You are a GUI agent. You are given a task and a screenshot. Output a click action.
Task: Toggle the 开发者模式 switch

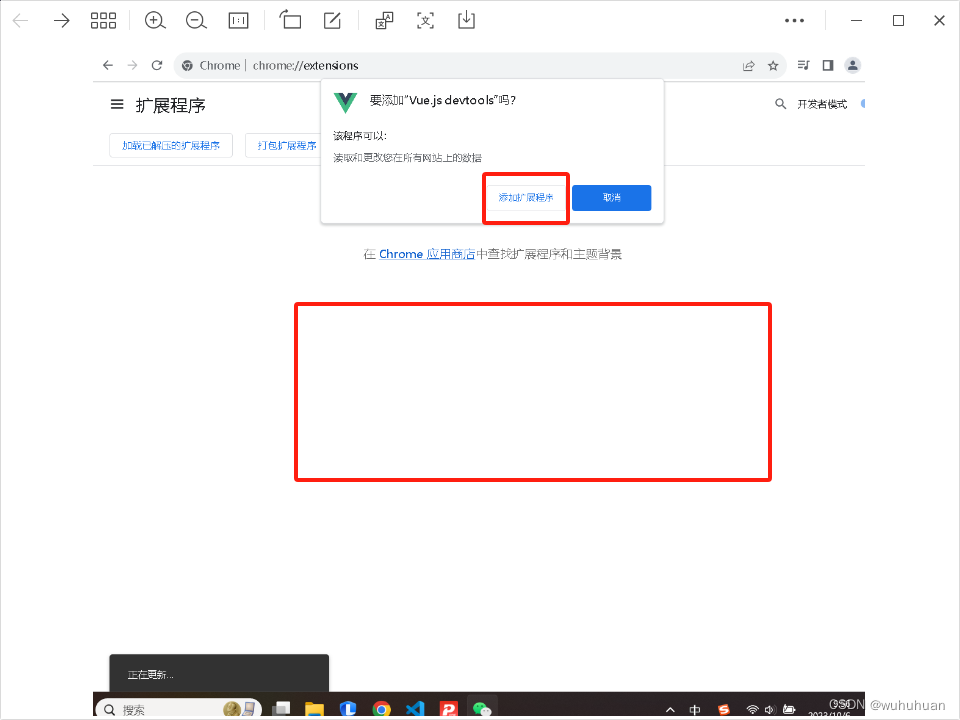[862, 104]
